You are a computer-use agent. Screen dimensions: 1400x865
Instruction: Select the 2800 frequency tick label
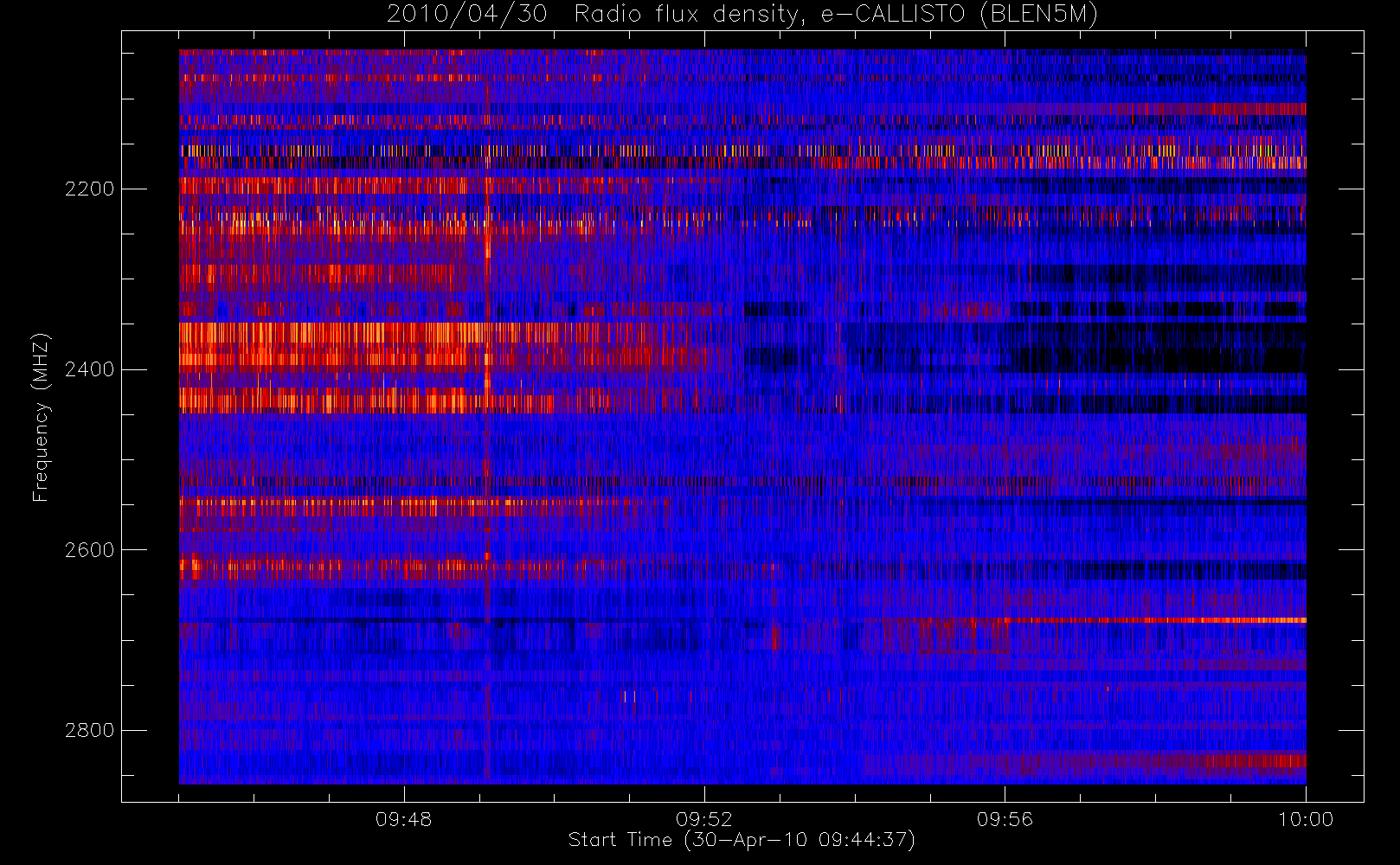pyautogui.click(x=89, y=731)
